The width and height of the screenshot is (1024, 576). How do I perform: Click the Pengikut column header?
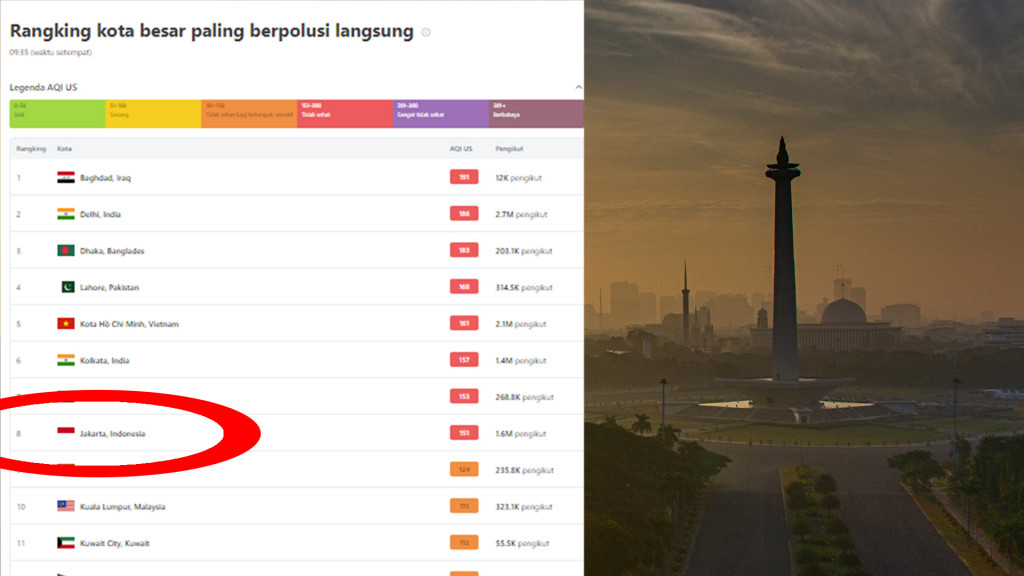tap(509, 149)
